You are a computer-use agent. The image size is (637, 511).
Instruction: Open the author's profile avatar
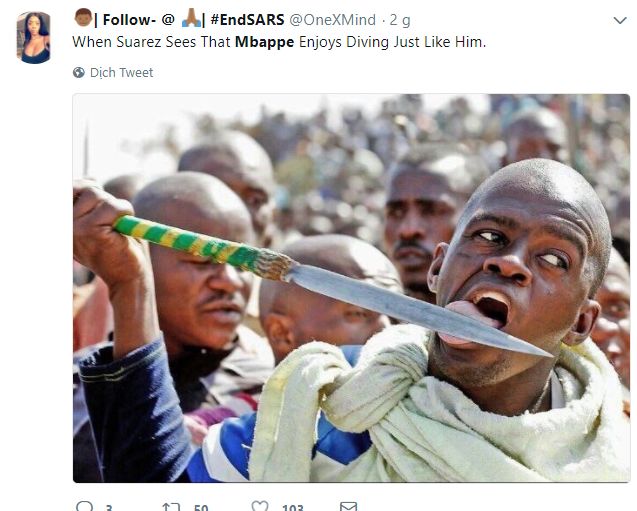(x=34, y=38)
